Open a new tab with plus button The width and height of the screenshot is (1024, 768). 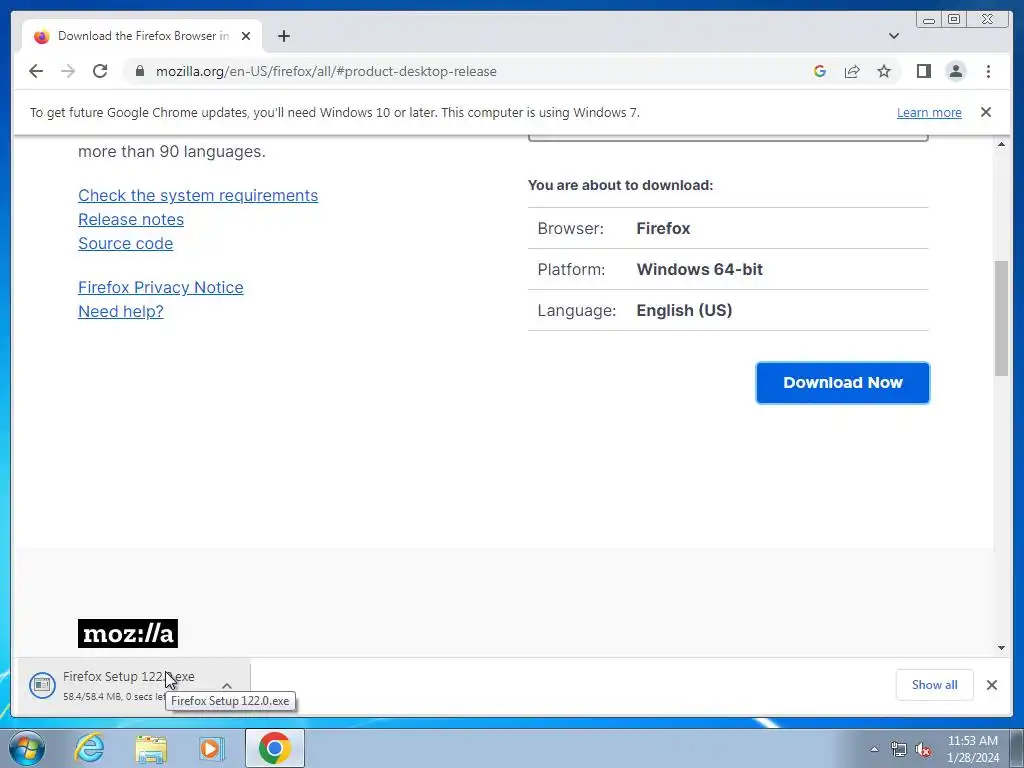(x=283, y=36)
